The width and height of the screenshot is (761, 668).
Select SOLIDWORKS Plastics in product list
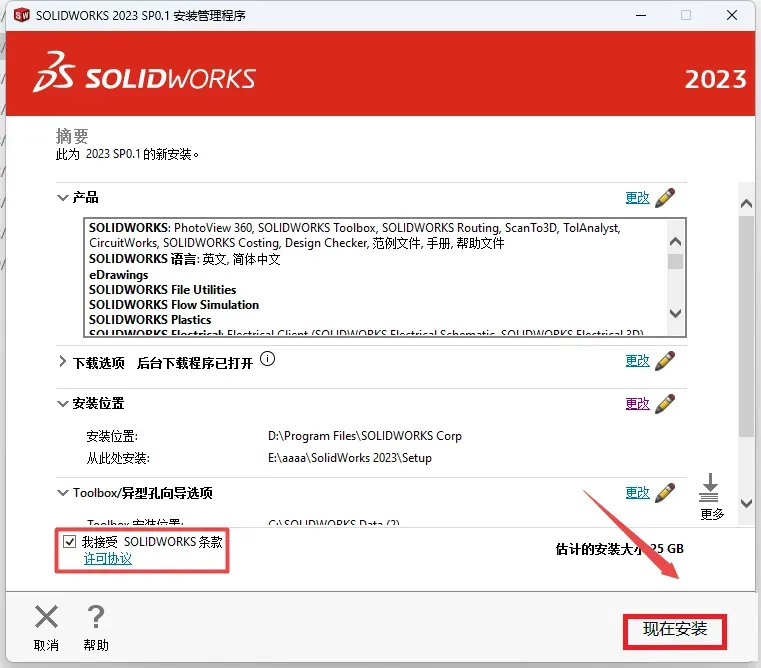tap(150, 320)
